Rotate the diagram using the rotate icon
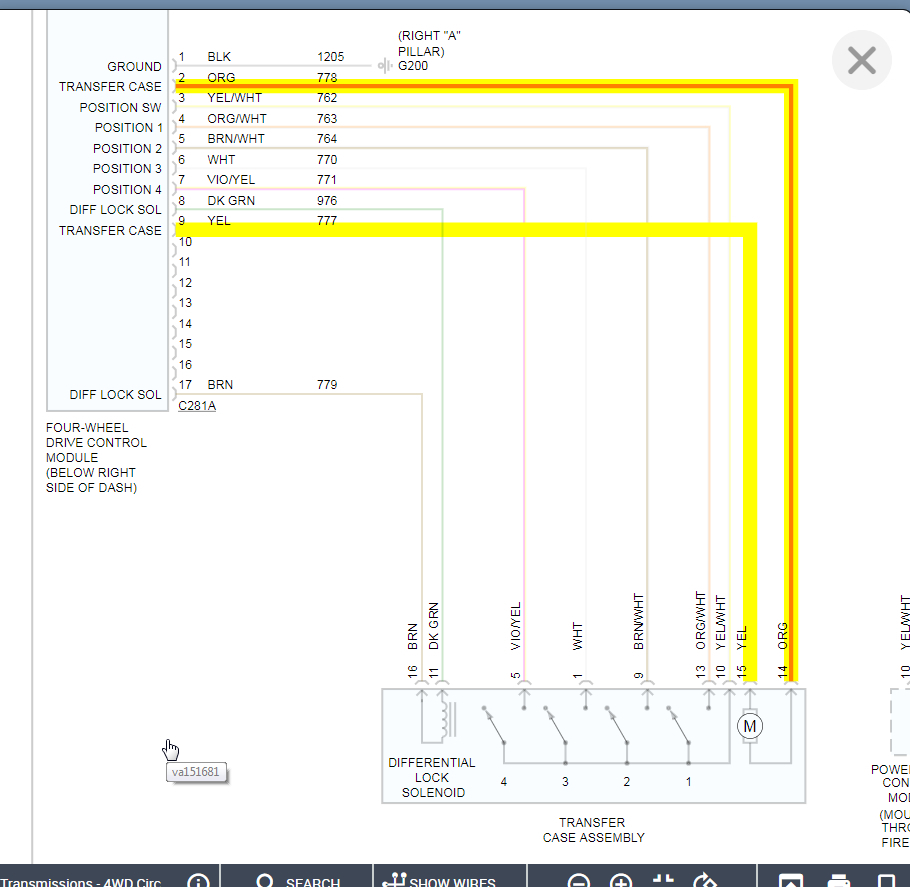This screenshot has height=887, width=910. 705,881
